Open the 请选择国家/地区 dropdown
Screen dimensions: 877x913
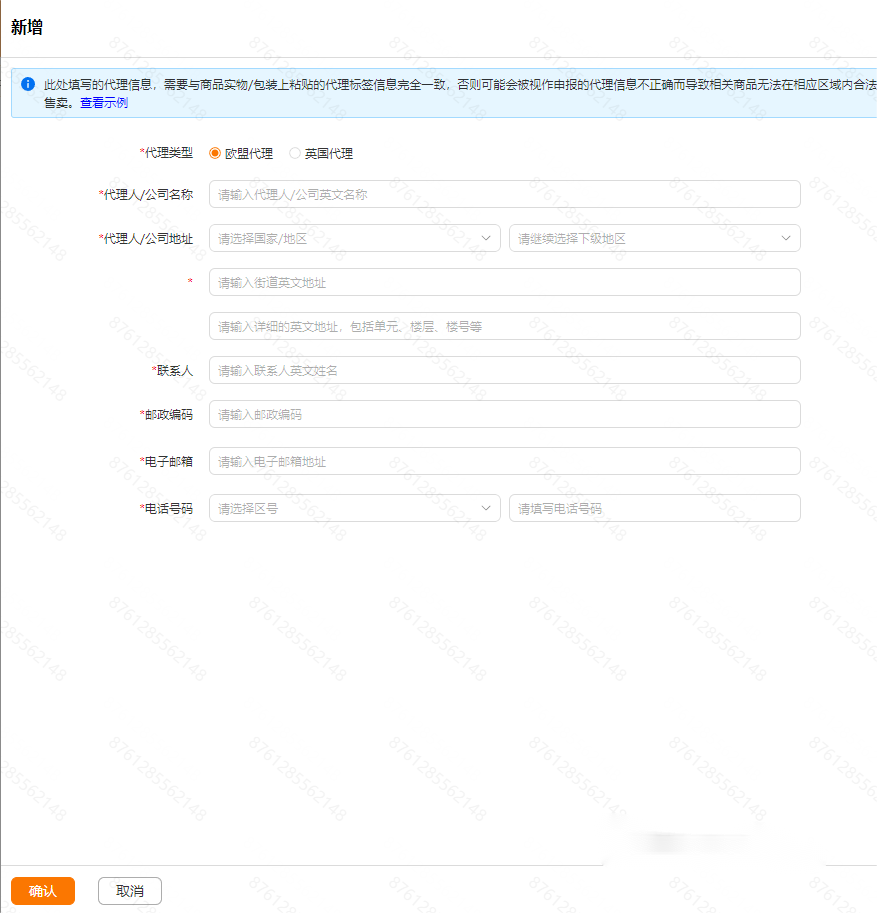click(350, 238)
